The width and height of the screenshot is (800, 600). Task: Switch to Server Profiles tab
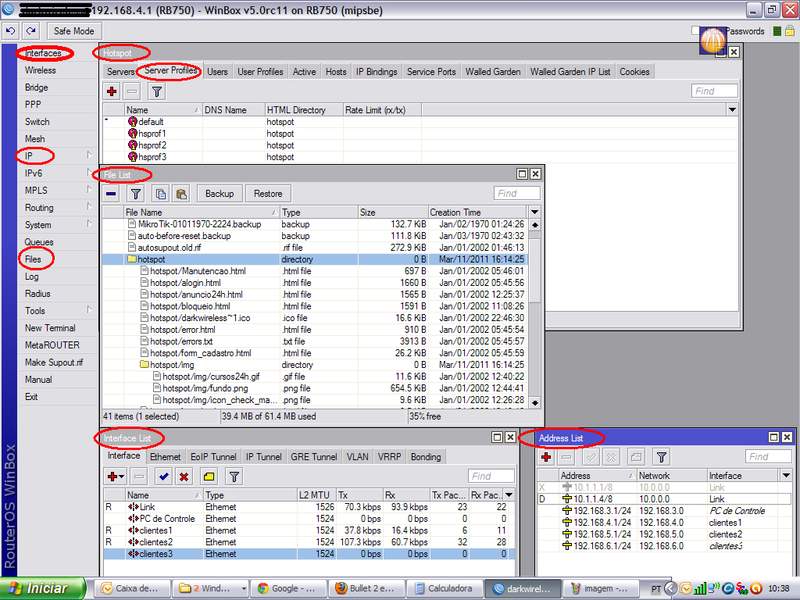pyautogui.click(x=170, y=70)
